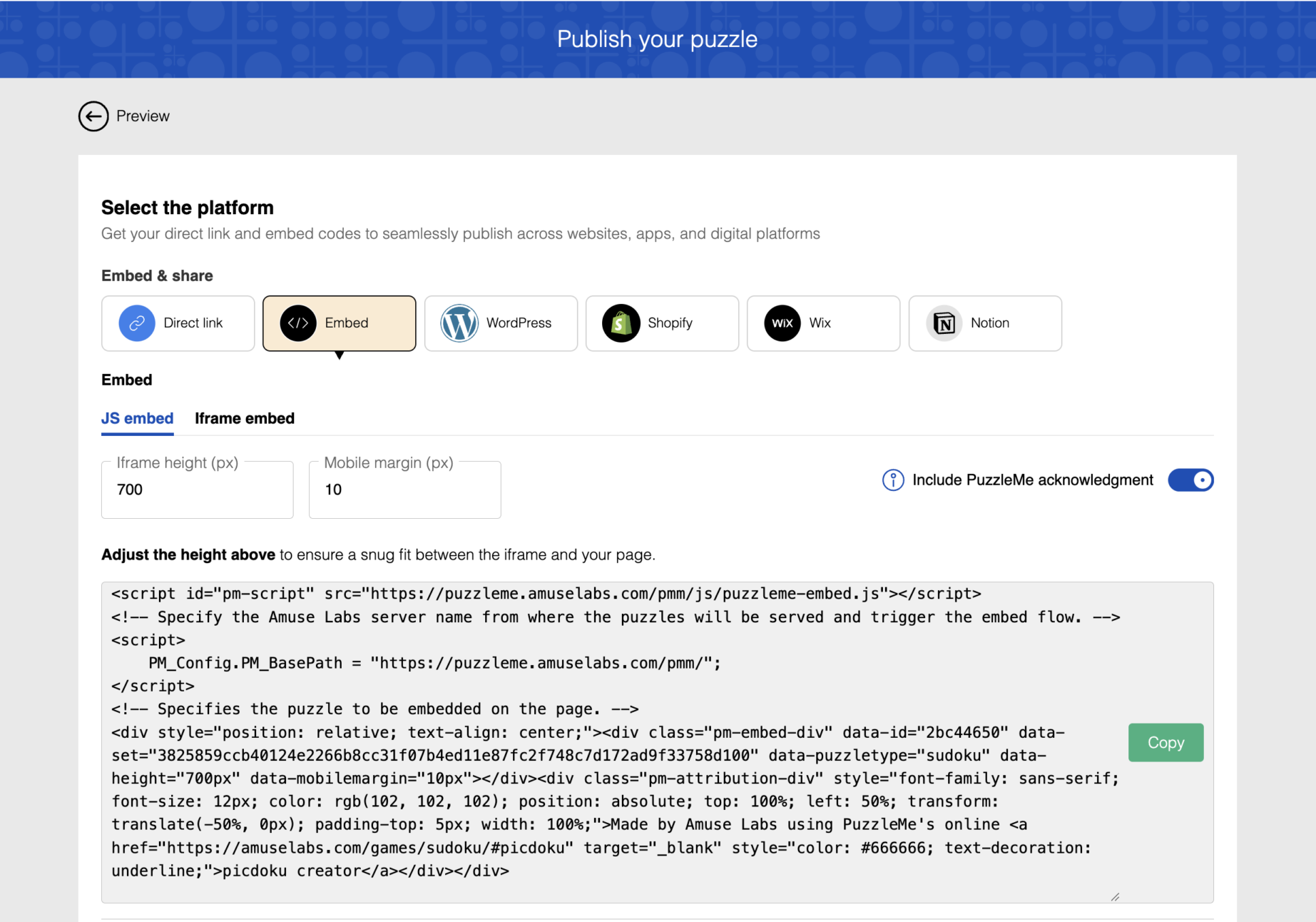
Task: Choose the WordPress platform label
Action: tap(519, 323)
